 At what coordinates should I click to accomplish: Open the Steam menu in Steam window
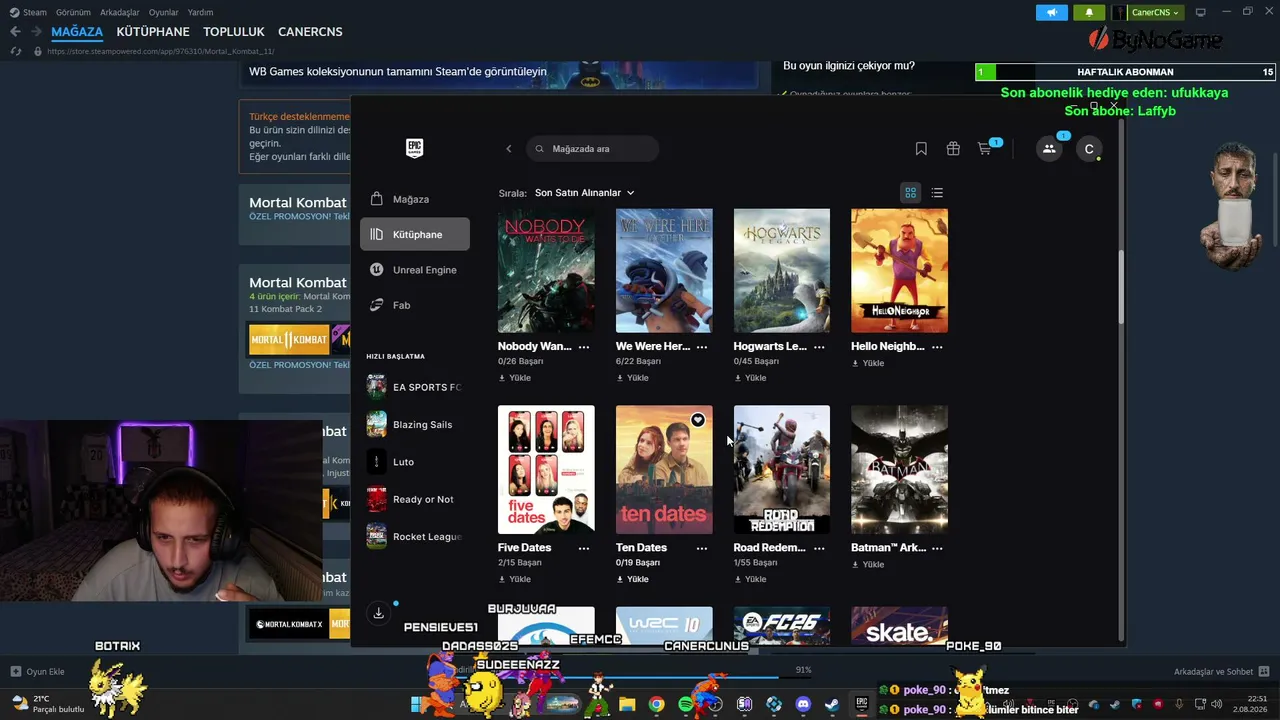29,12
